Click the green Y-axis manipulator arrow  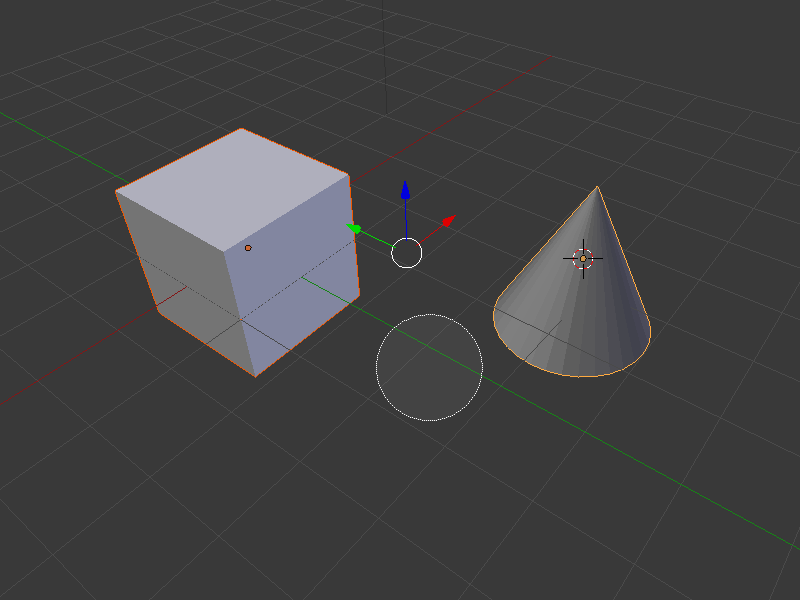point(354,229)
